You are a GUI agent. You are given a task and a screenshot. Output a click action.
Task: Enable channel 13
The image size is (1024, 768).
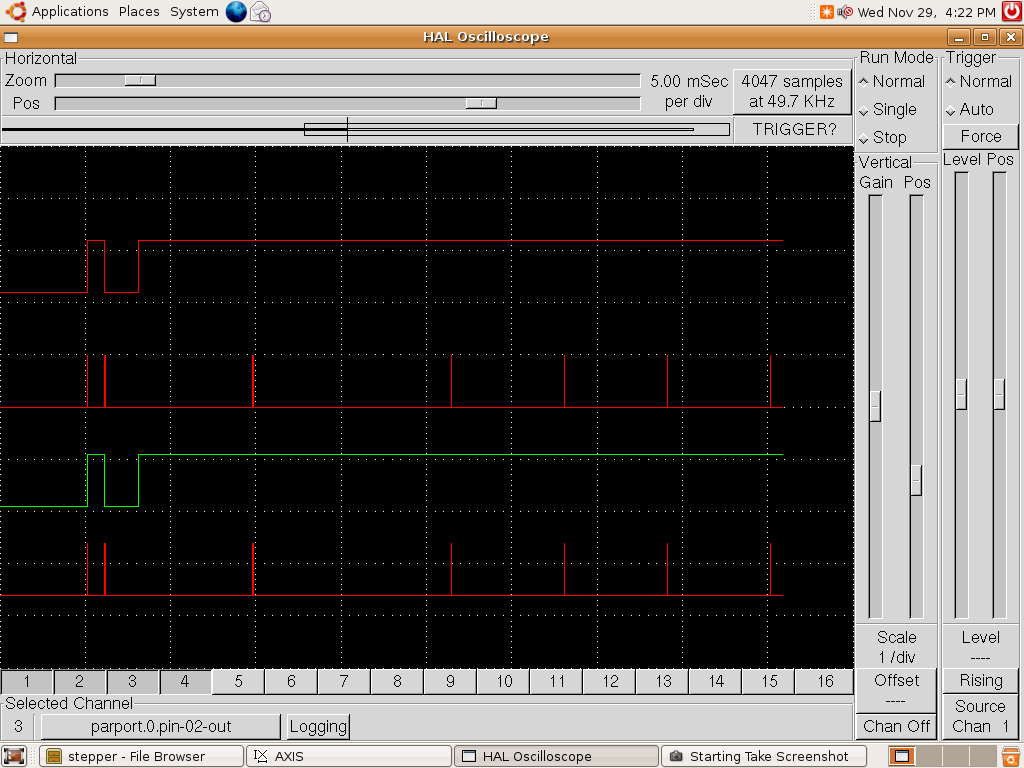click(x=663, y=682)
